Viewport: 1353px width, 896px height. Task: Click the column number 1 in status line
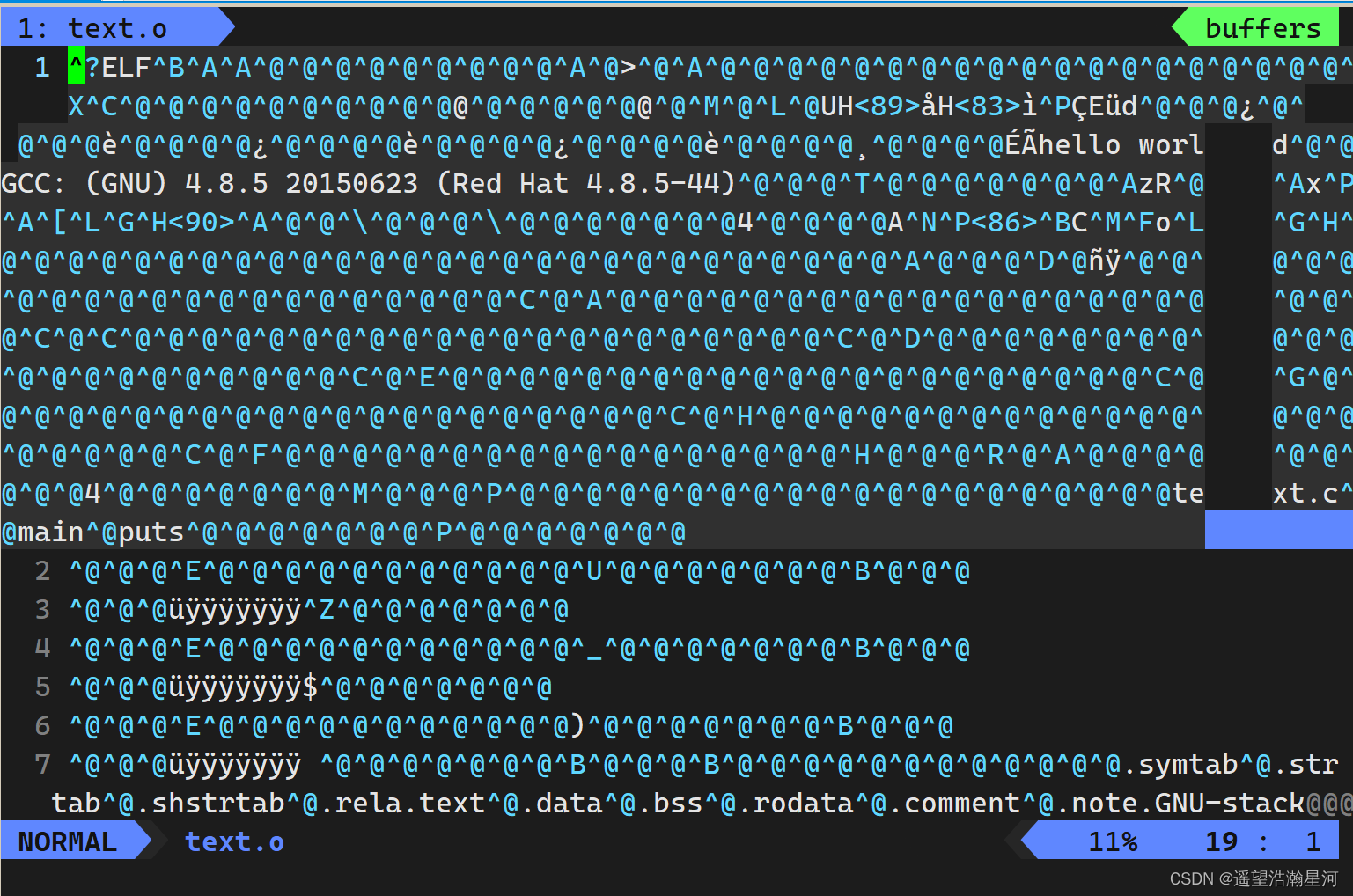(1313, 841)
